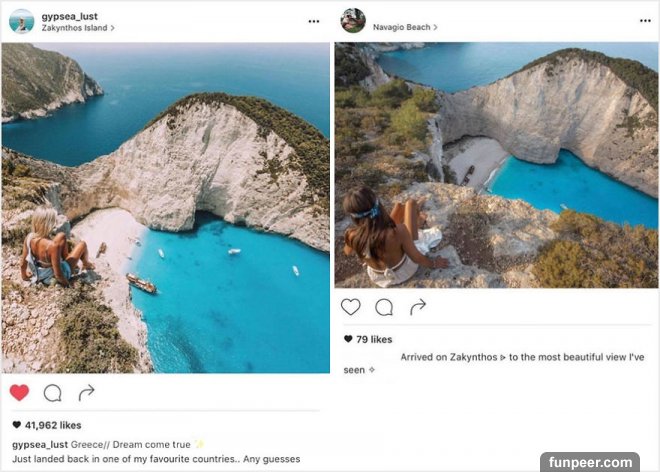
Task: Click the profile avatar on right post
Action: [x=352, y=21]
